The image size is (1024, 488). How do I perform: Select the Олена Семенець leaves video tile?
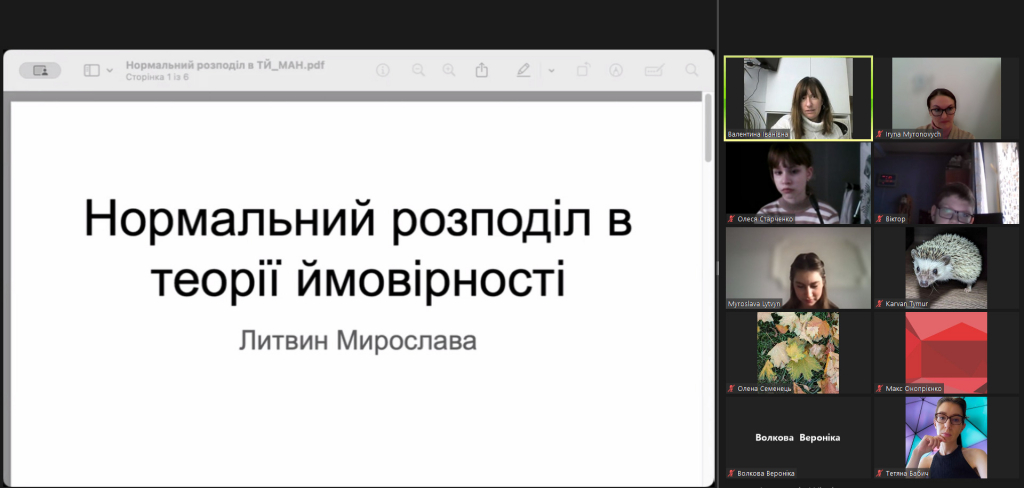pos(798,351)
